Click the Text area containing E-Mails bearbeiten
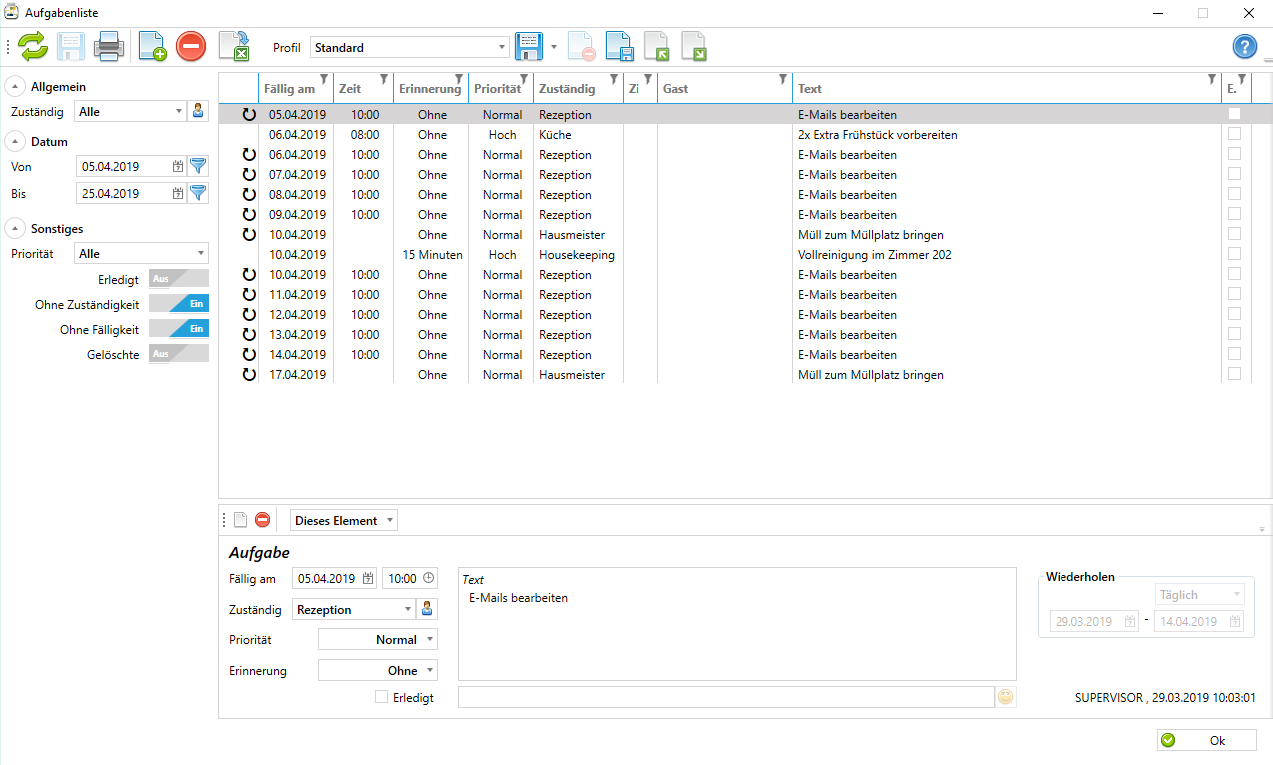This screenshot has height=765, width=1273. [737, 624]
